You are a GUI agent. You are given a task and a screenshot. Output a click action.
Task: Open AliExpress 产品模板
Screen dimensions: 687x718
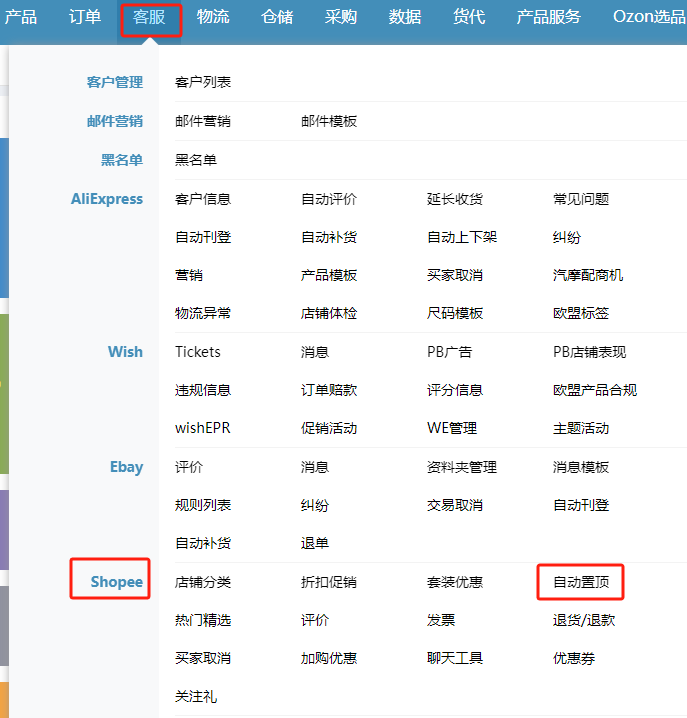tap(329, 275)
